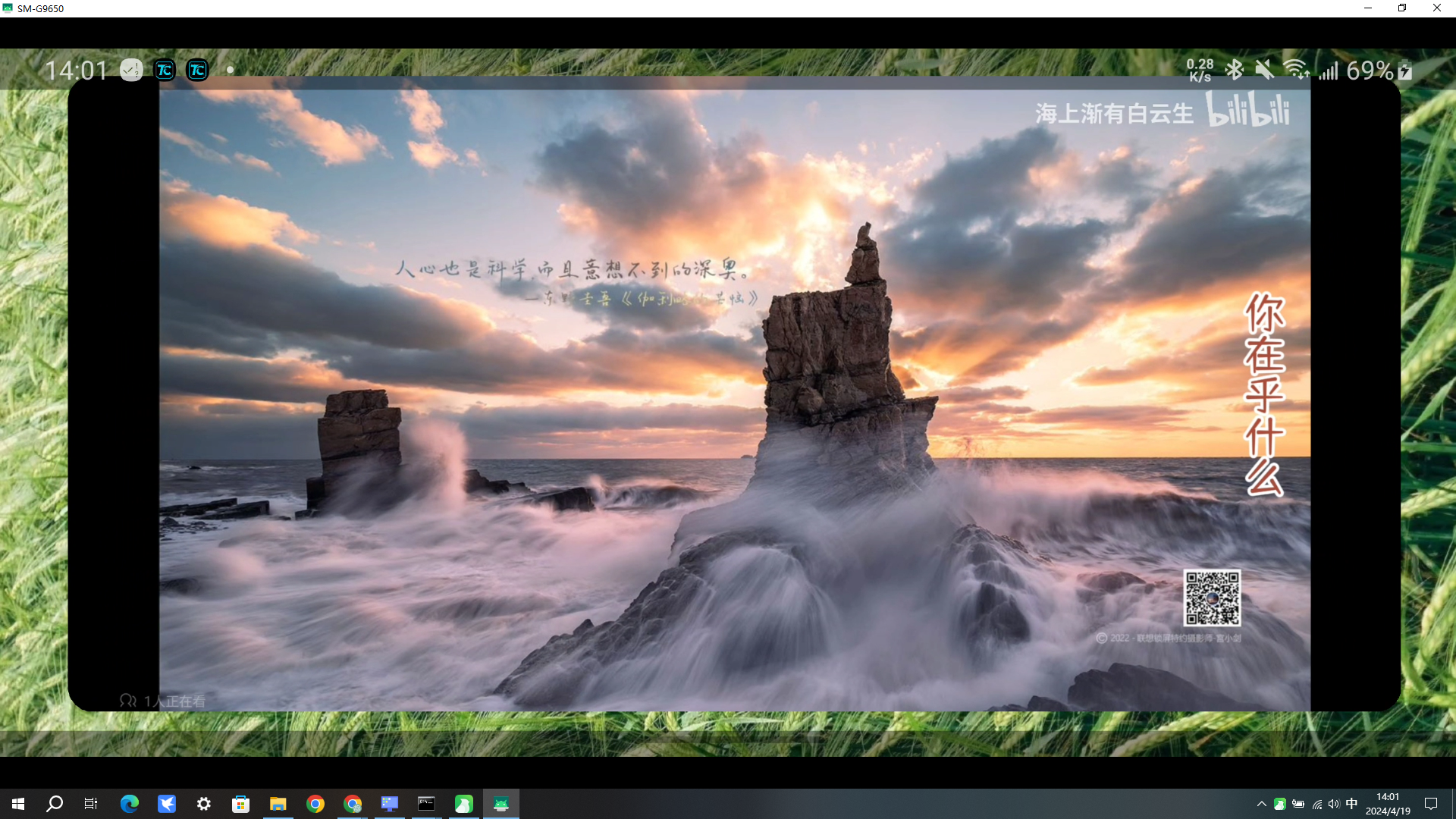Image resolution: width=1456 pixels, height=819 pixels.
Task: Tap the checkmark notification icon in status bar
Action: (x=131, y=71)
